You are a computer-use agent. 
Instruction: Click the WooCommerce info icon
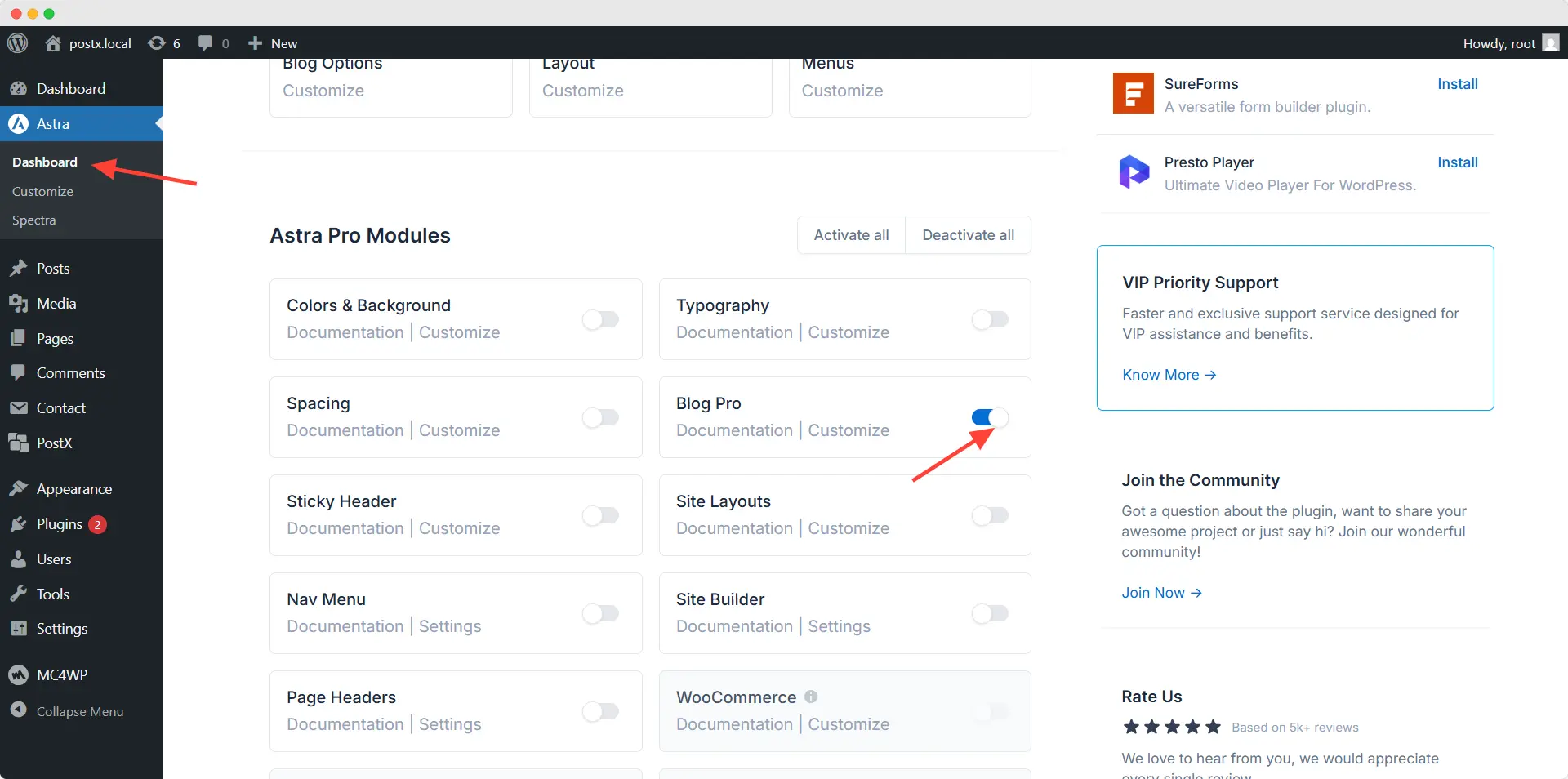pos(810,697)
